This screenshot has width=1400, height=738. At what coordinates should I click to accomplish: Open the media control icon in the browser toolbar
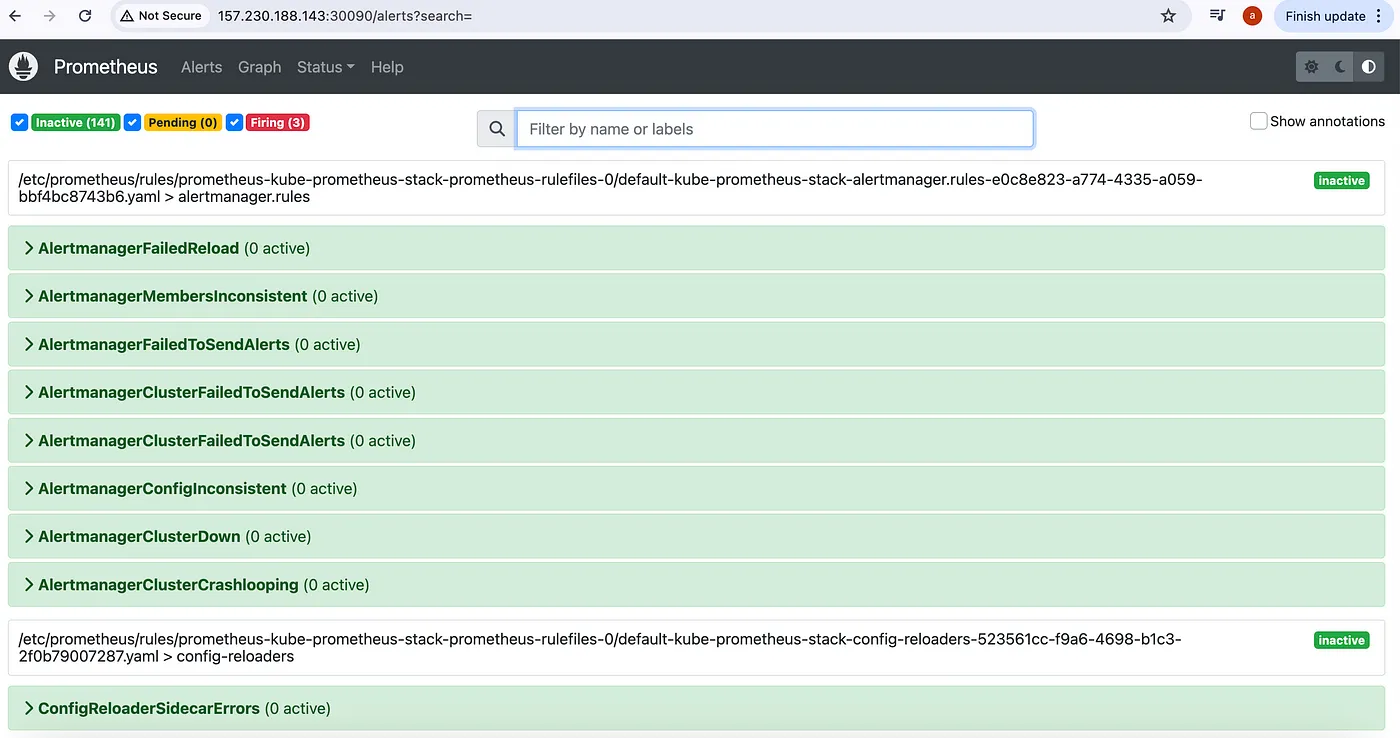coord(1217,16)
